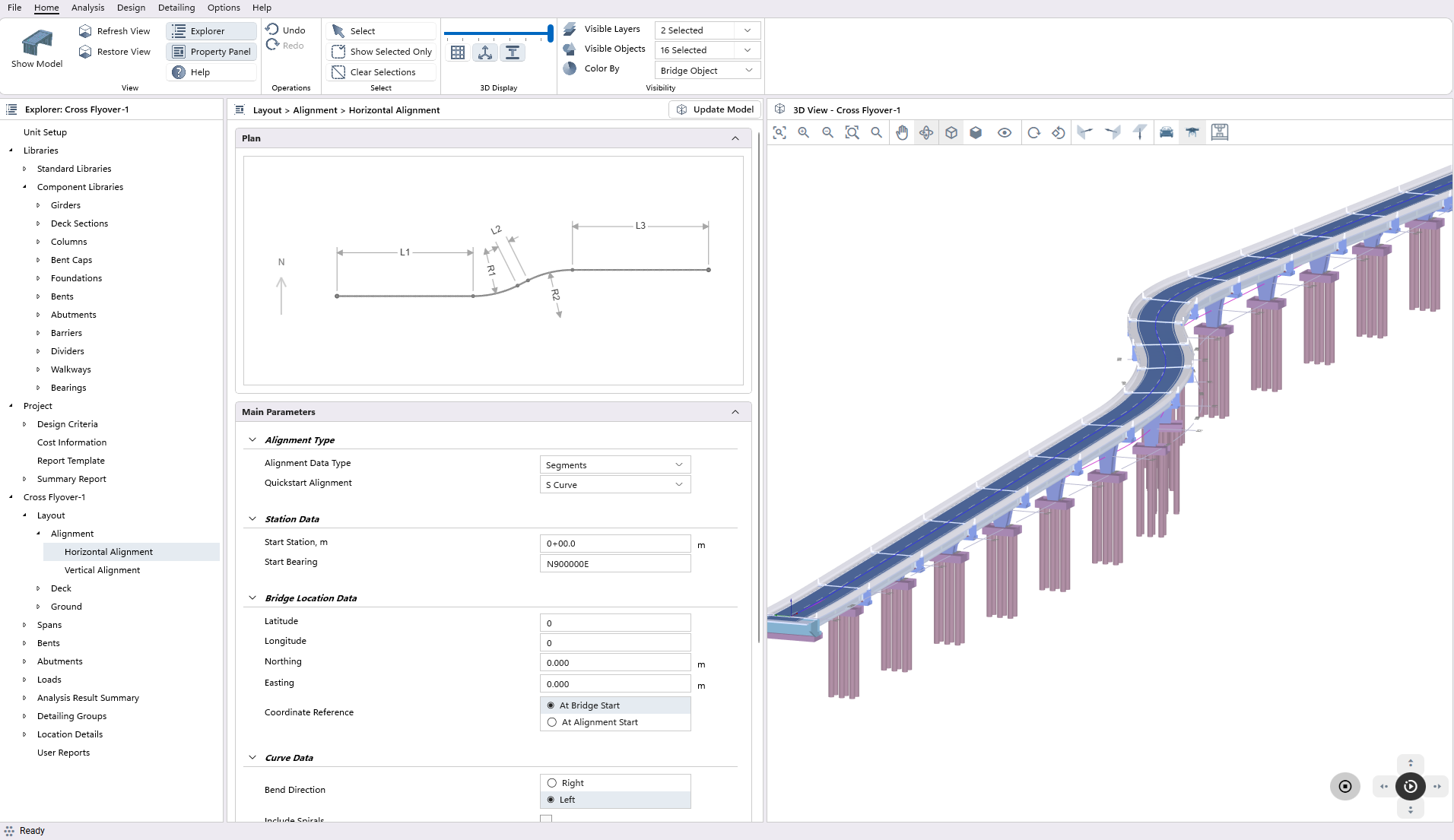Select the drone fly view icon
This screenshot has height=840, width=1454.
(1192, 132)
